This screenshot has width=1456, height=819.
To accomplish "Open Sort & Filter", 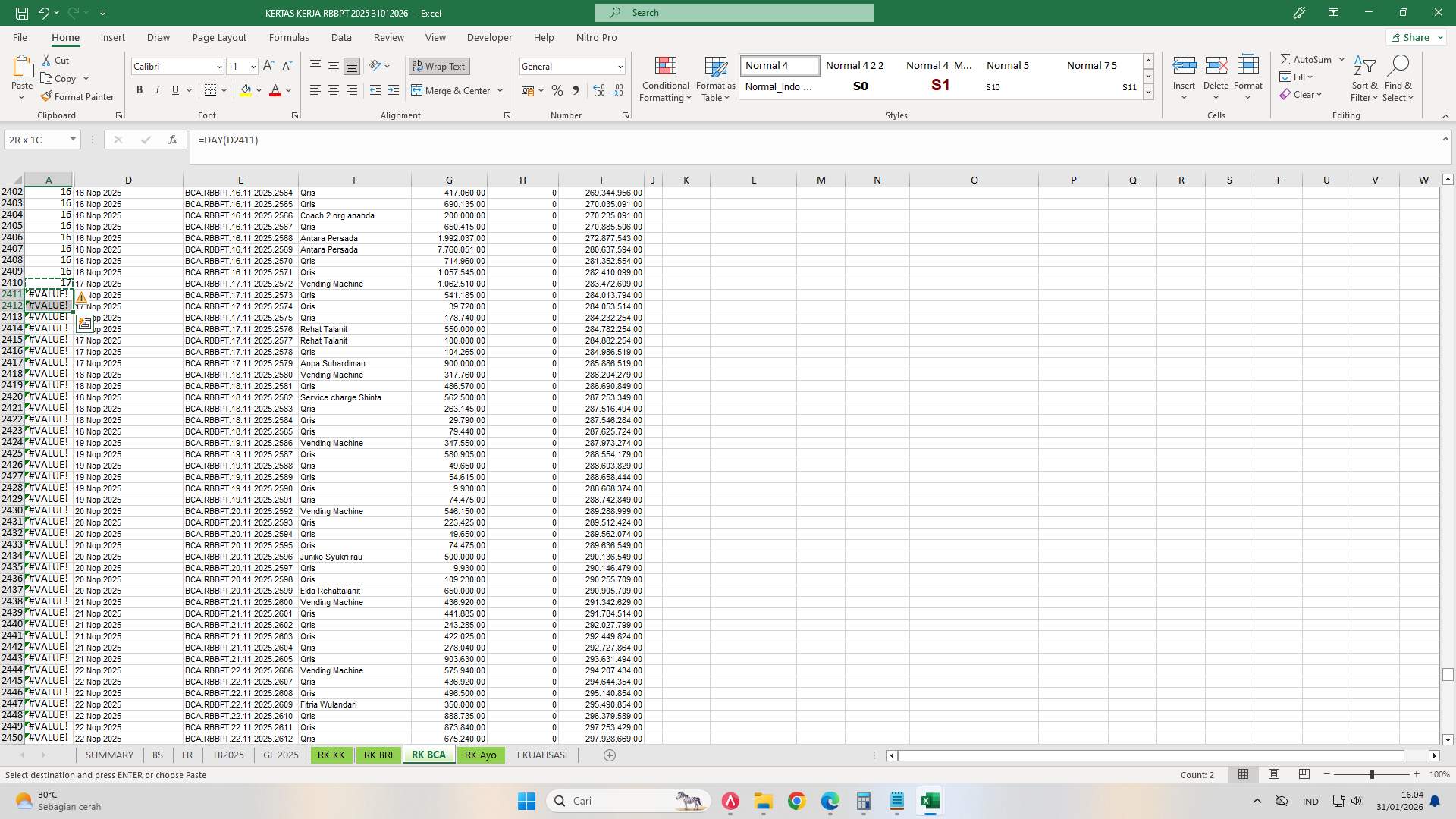I will 1363,79.
